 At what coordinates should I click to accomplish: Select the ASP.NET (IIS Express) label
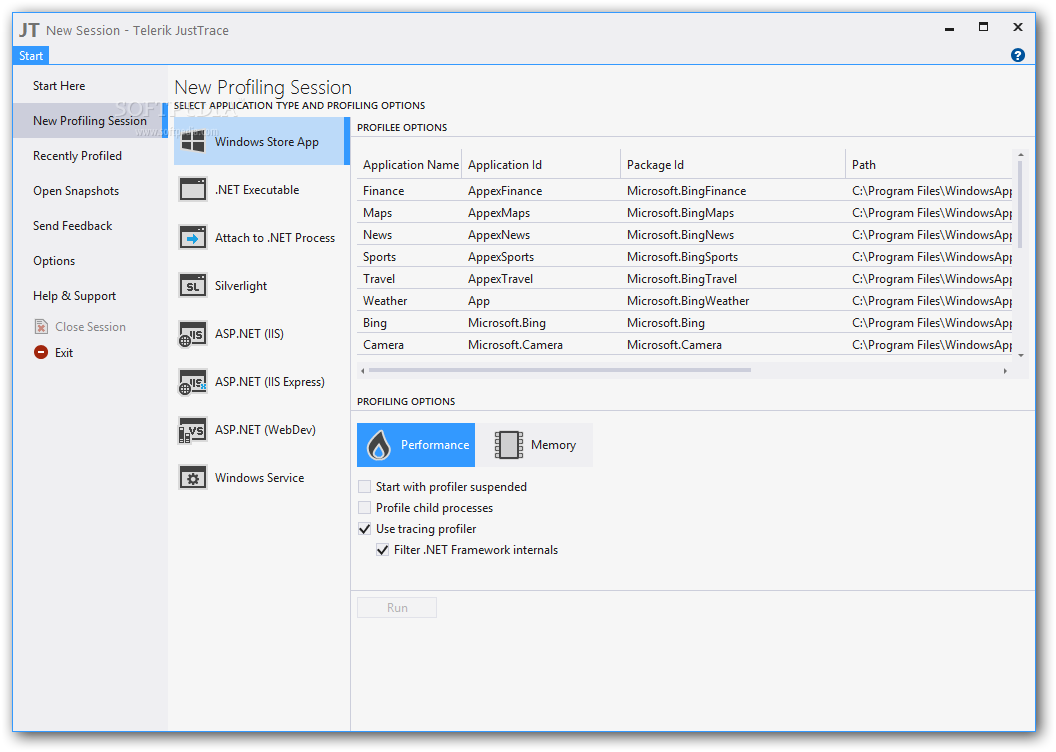[x=269, y=382]
